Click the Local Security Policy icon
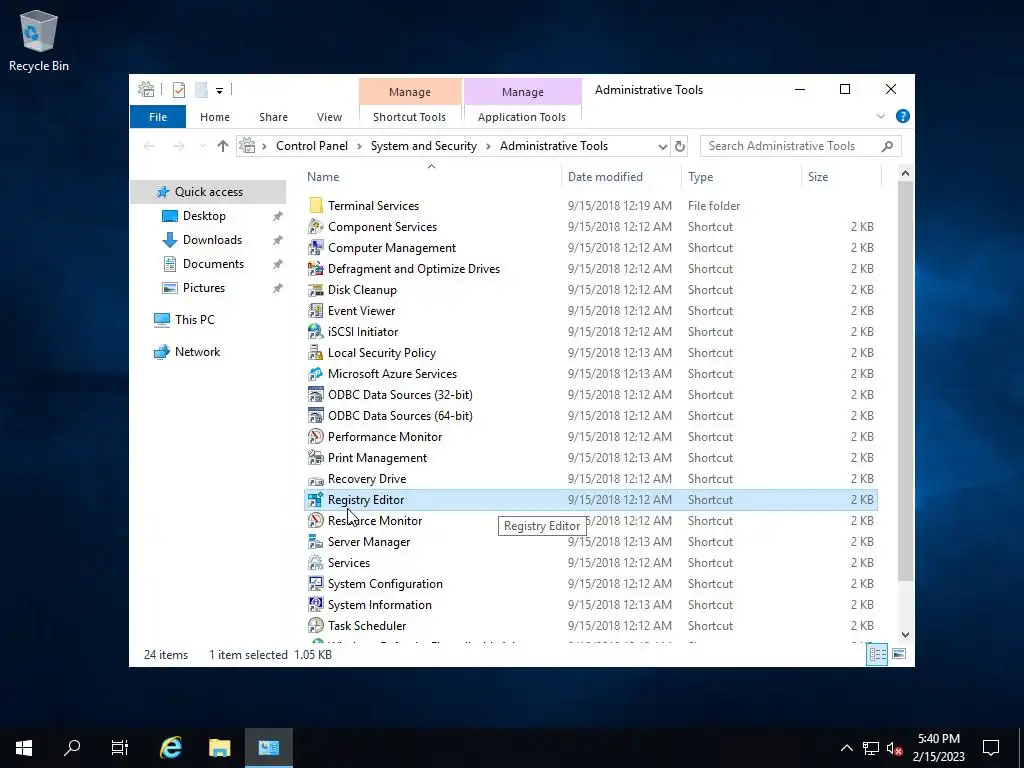The height and width of the screenshot is (768, 1024). pos(315,353)
